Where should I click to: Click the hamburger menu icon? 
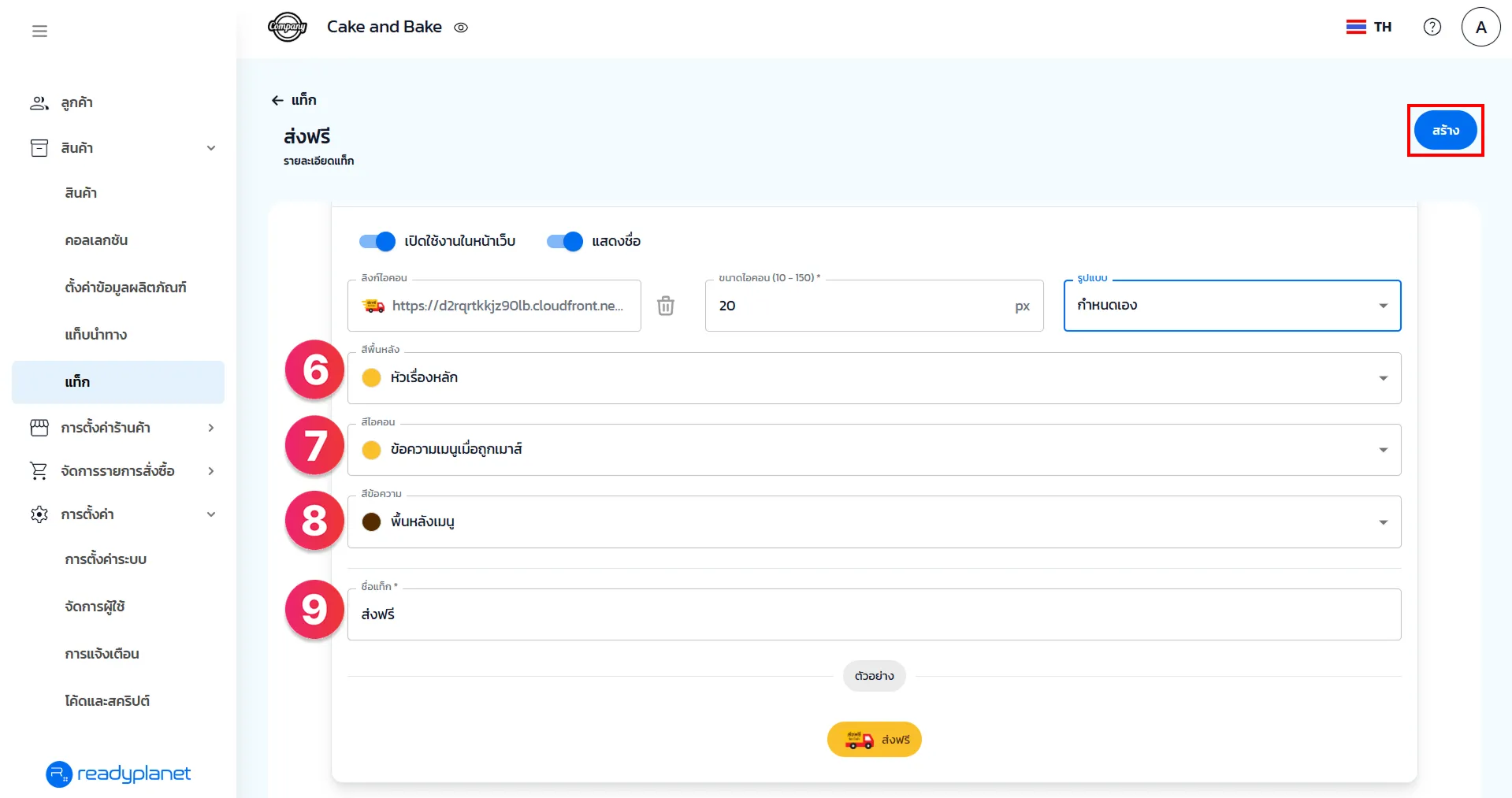coord(39,32)
